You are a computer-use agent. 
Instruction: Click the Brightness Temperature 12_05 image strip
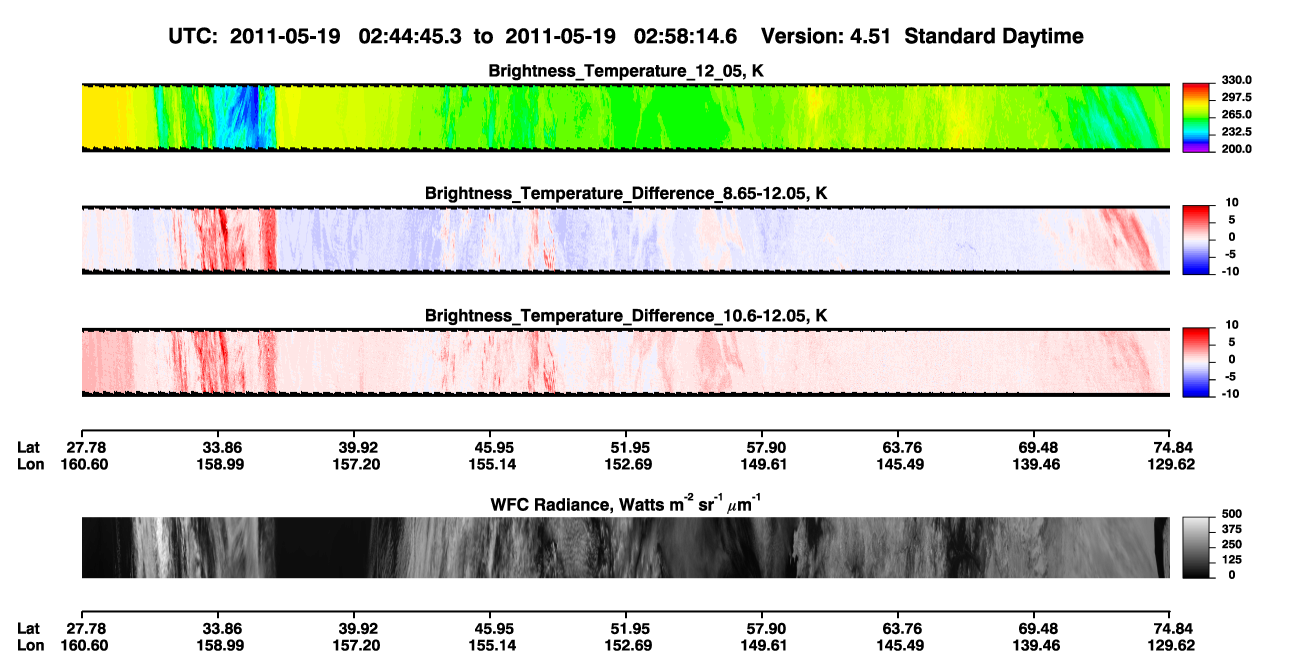coord(626,117)
